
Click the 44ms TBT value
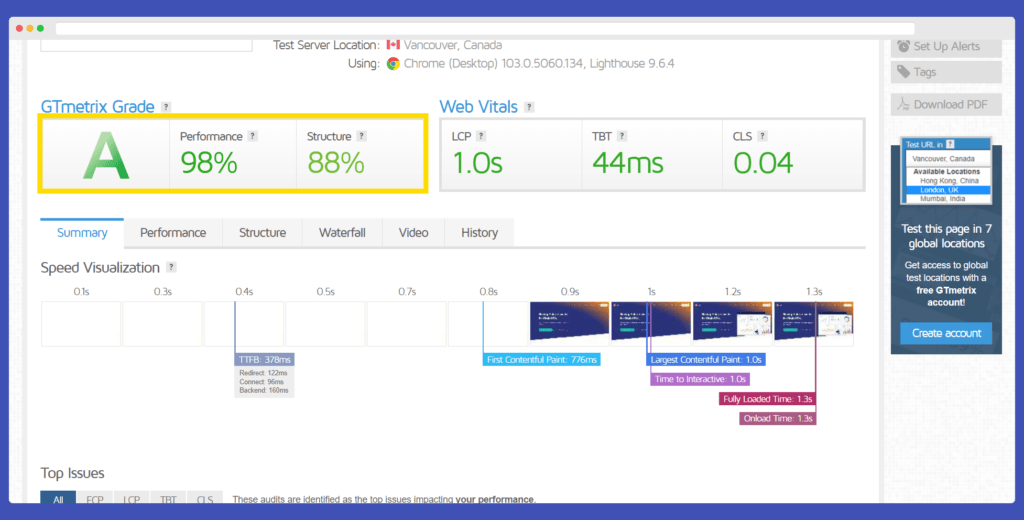pyautogui.click(x=628, y=162)
